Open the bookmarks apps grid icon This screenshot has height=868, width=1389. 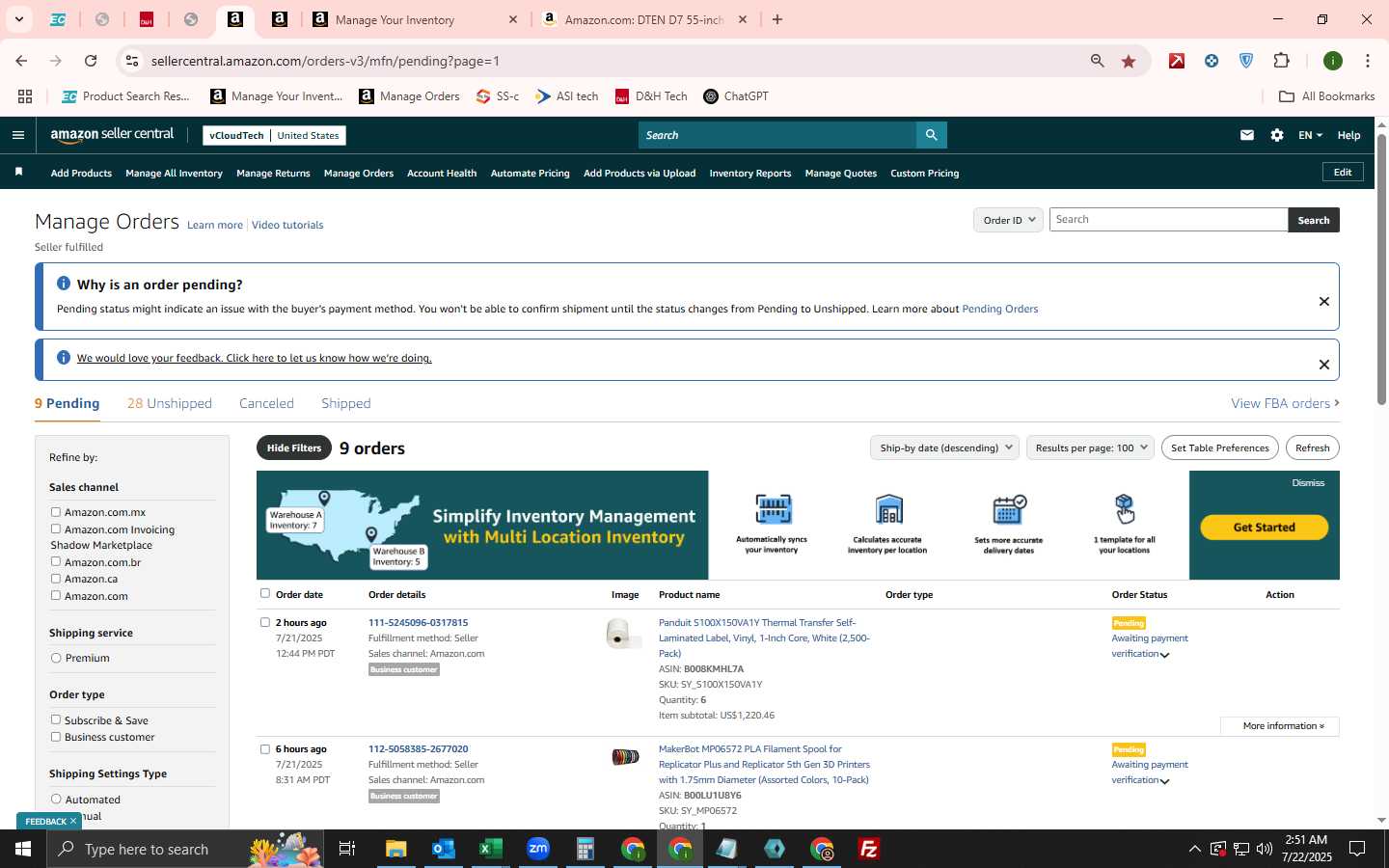pos(25,96)
